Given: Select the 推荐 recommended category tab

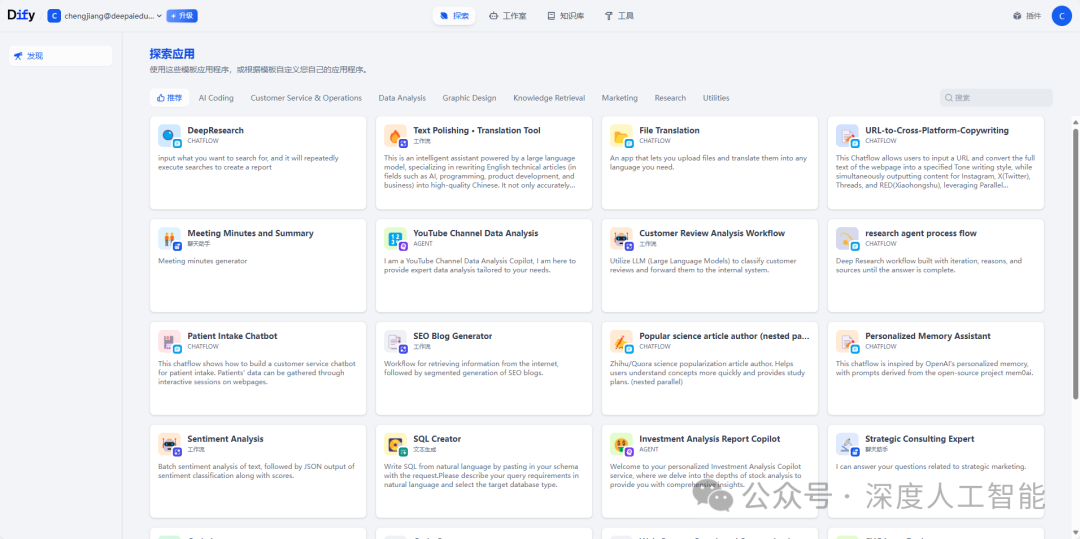Looking at the screenshot, I should 169,98.
